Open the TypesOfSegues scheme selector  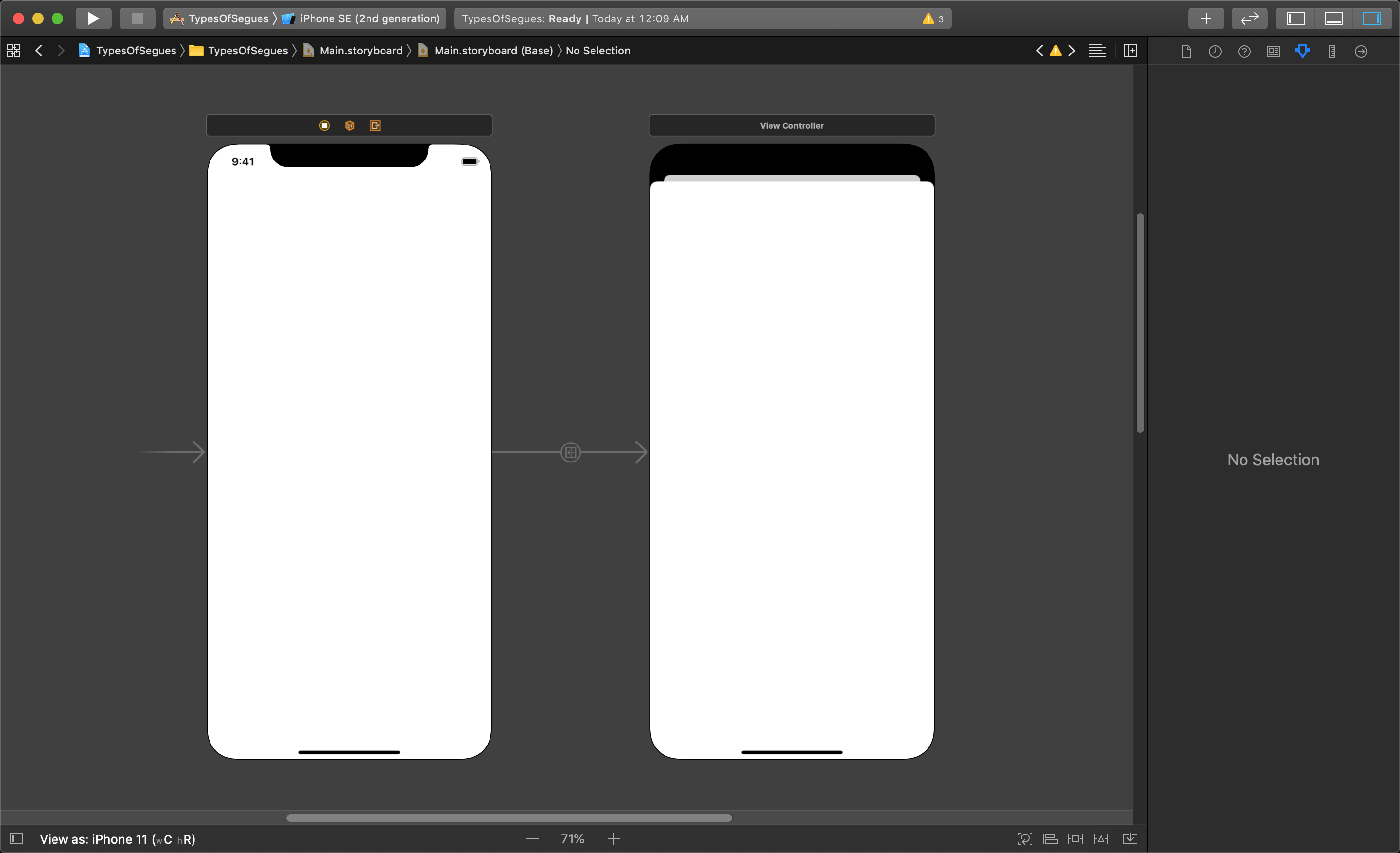[219, 18]
